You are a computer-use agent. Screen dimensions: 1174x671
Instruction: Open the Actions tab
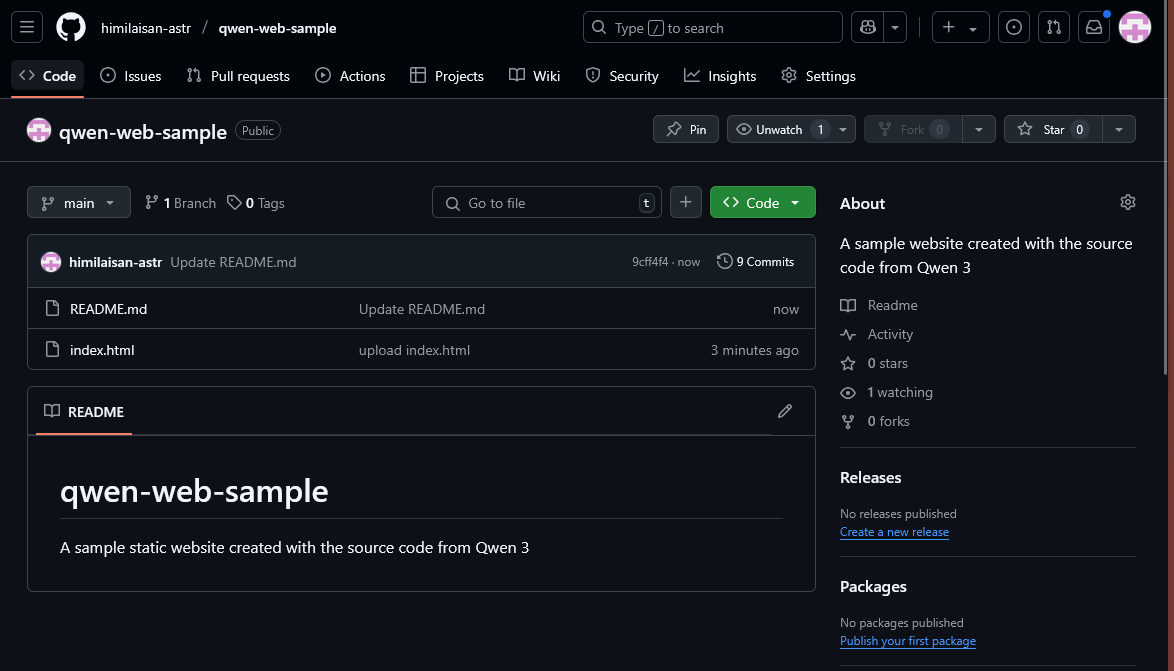tap(350, 76)
